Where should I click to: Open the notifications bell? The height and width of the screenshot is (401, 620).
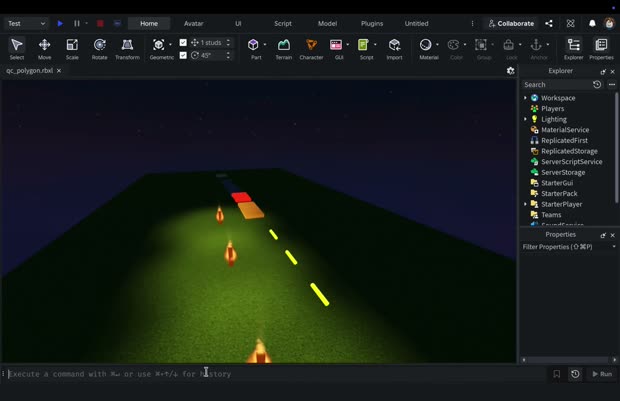(x=592, y=23)
